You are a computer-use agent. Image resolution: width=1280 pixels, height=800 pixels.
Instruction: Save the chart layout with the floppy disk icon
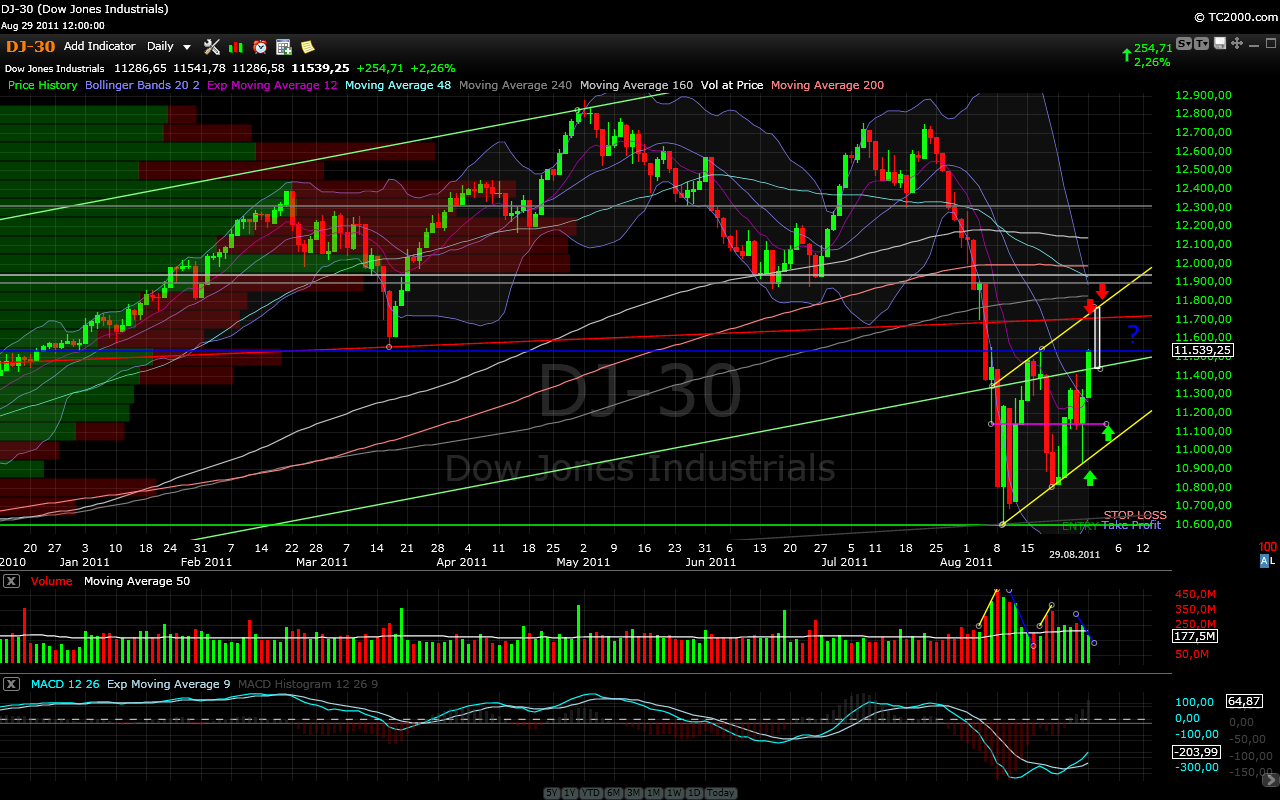(x=1220, y=45)
